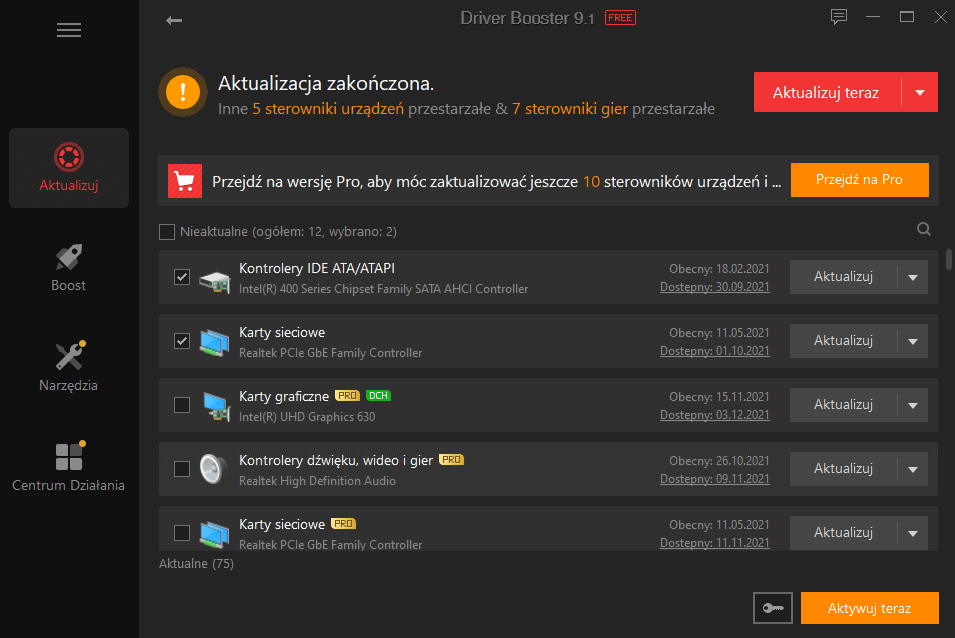955x638 pixels.
Task: Click the Realtek High Definition Audio speaker icon
Action: point(213,469)
